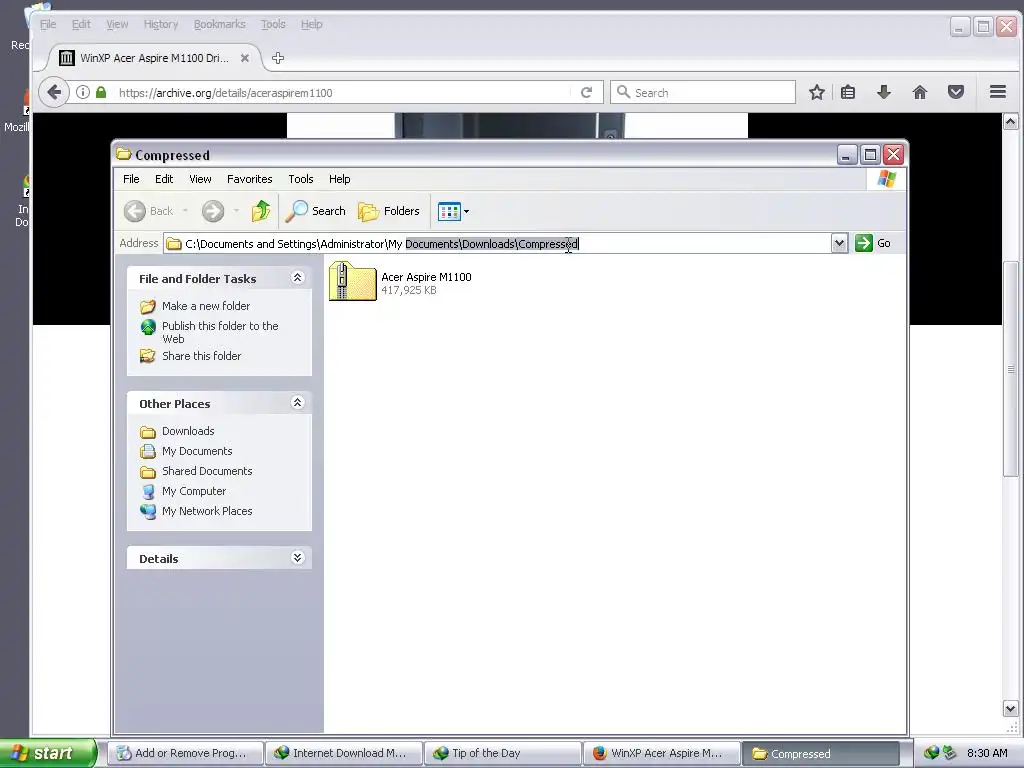The height and width of the screenshot is (768, 1024).
Task: Reload the archive.org page
Action: [586, 93]
